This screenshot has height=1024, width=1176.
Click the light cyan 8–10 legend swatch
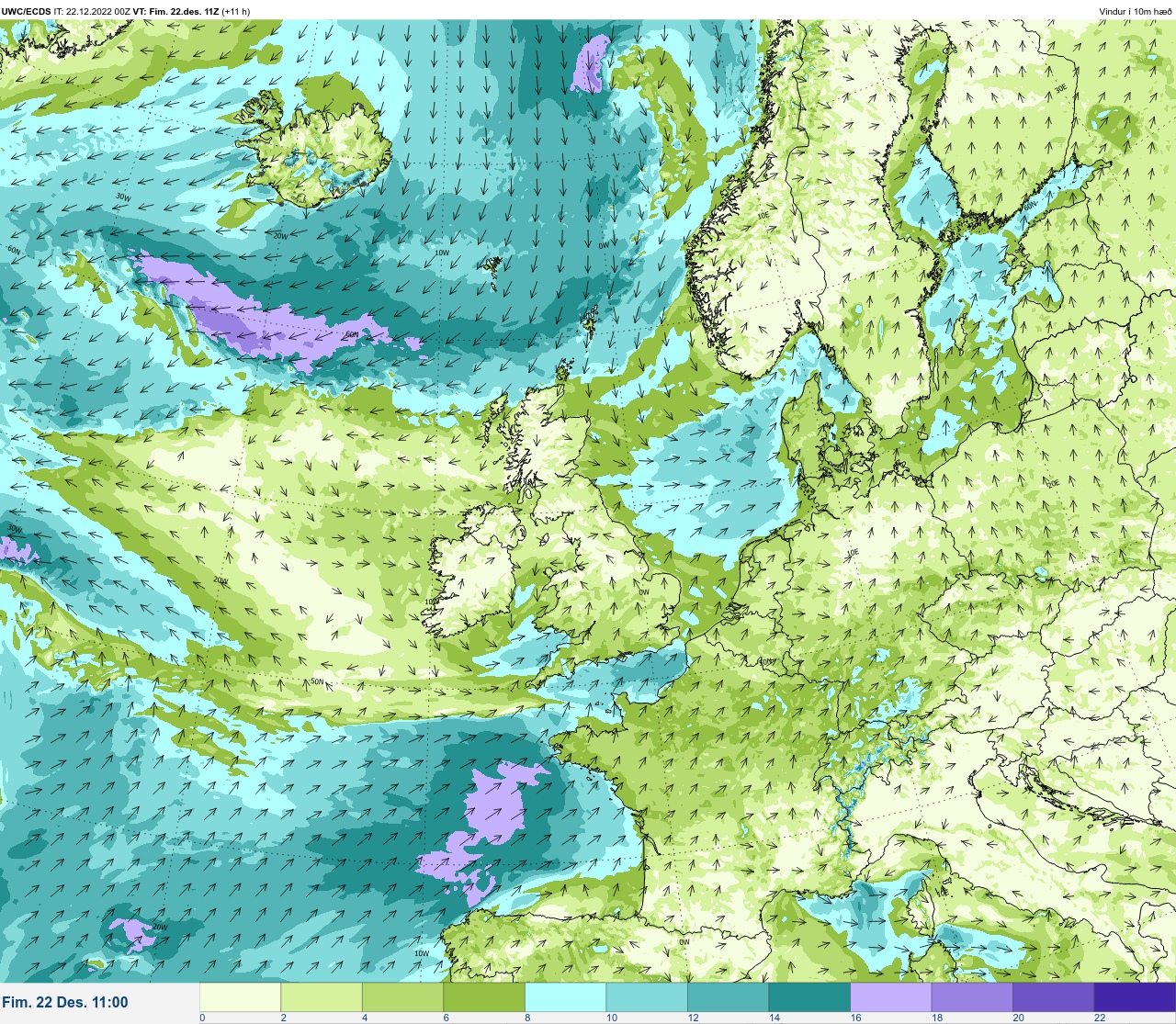point(565,997)
